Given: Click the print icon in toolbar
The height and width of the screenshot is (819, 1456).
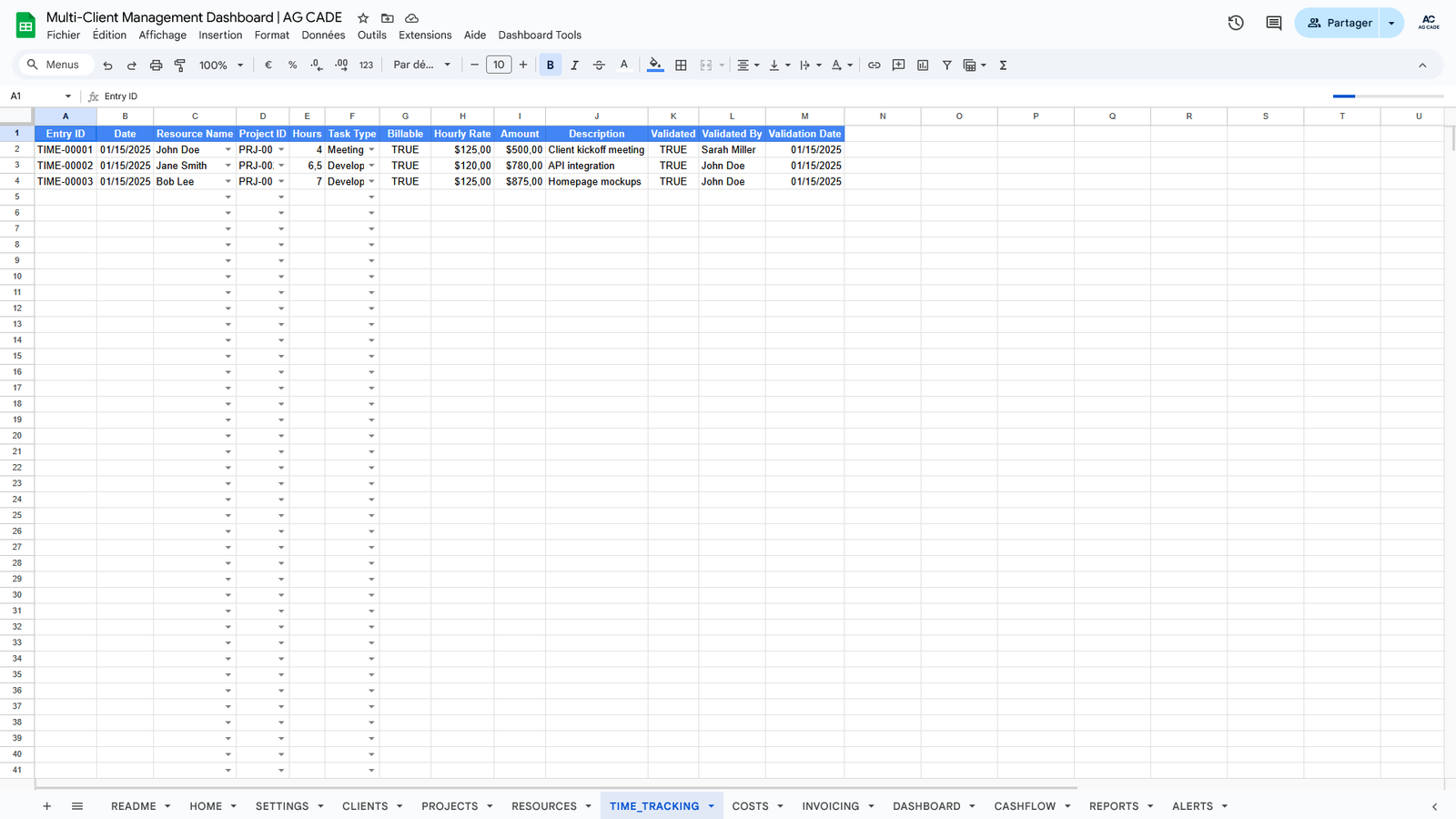Looking at the screenshot, I should pos(156,66).
